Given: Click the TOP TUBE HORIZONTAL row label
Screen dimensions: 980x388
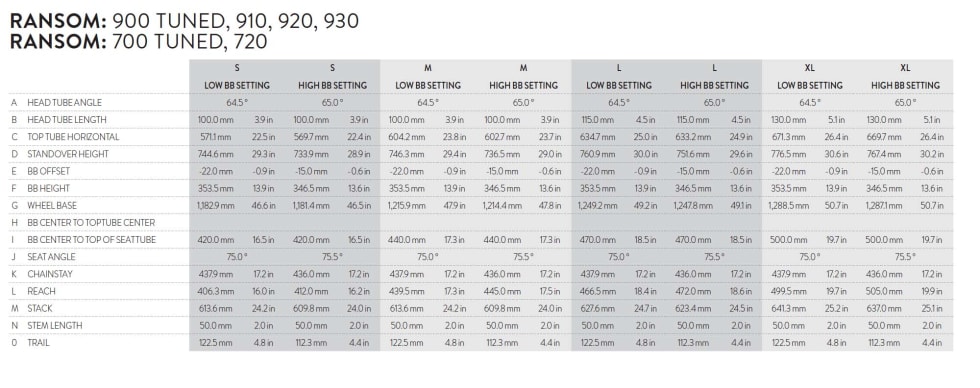Looking at the screenshot, I should click(73, 137).
